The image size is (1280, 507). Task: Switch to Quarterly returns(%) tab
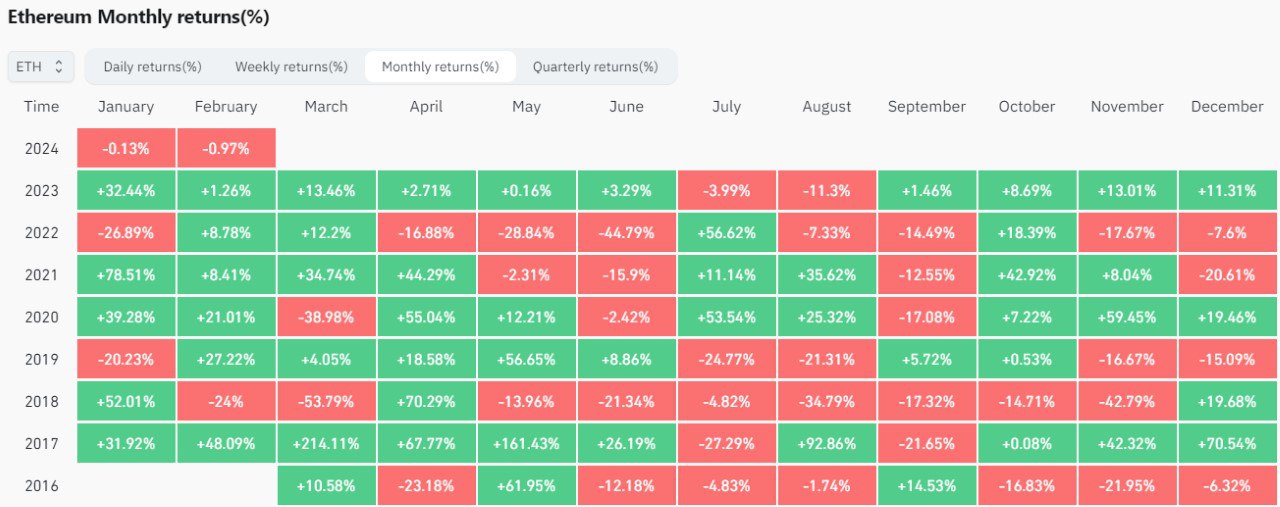pyautogui.click(x=595, y=67)
